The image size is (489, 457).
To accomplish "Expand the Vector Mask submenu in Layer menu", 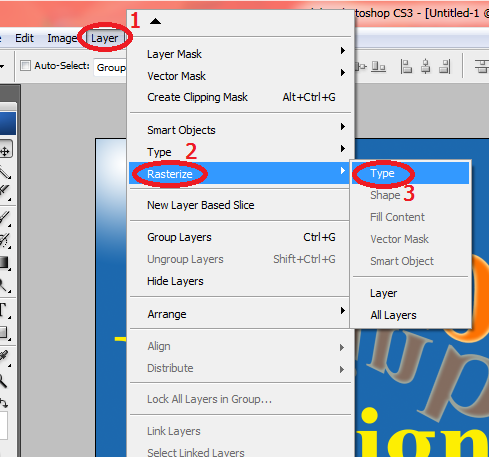I will coord(240,76).
